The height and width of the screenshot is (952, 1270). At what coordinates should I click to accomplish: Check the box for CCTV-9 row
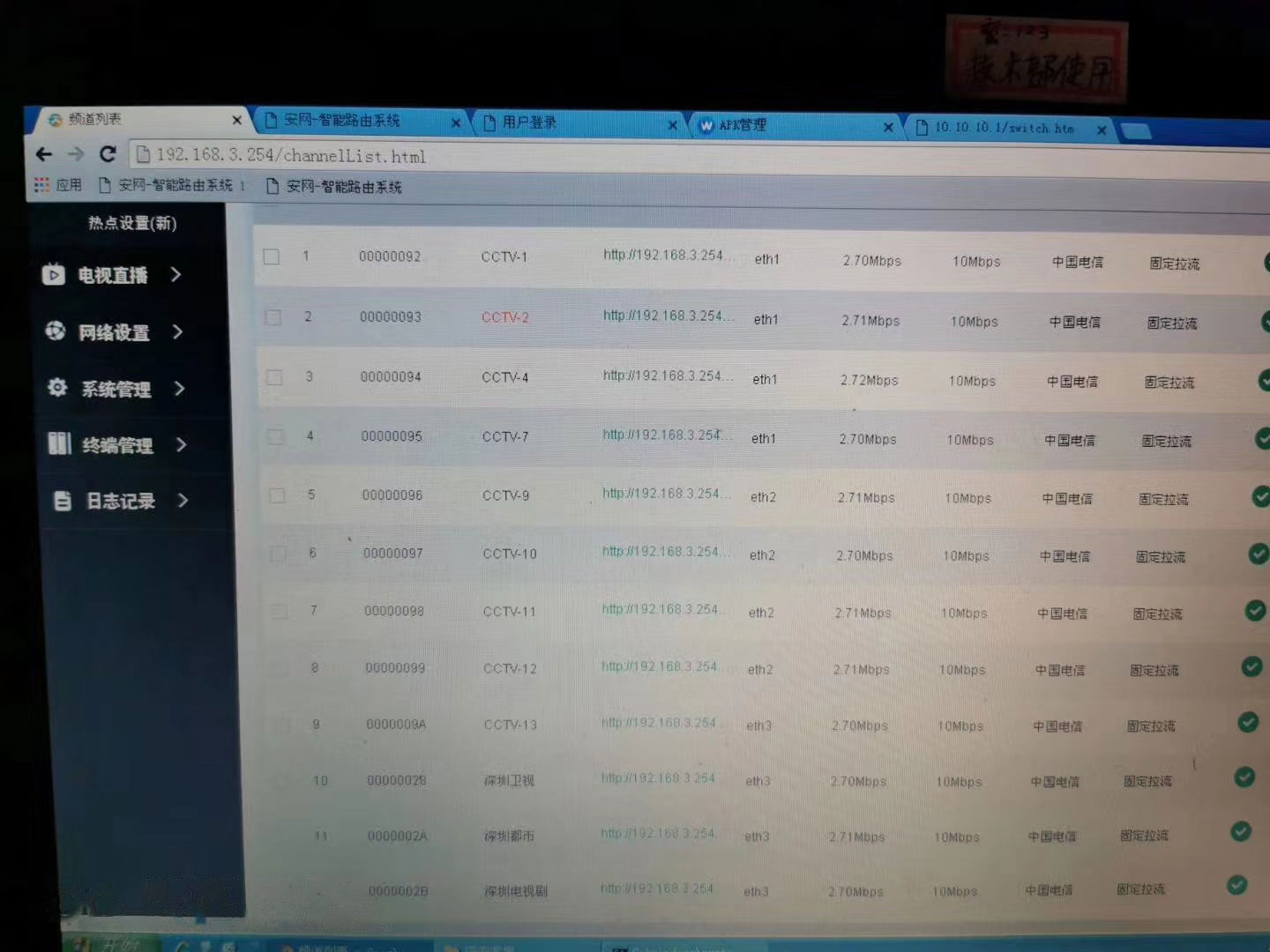click(x=277, y=495)
